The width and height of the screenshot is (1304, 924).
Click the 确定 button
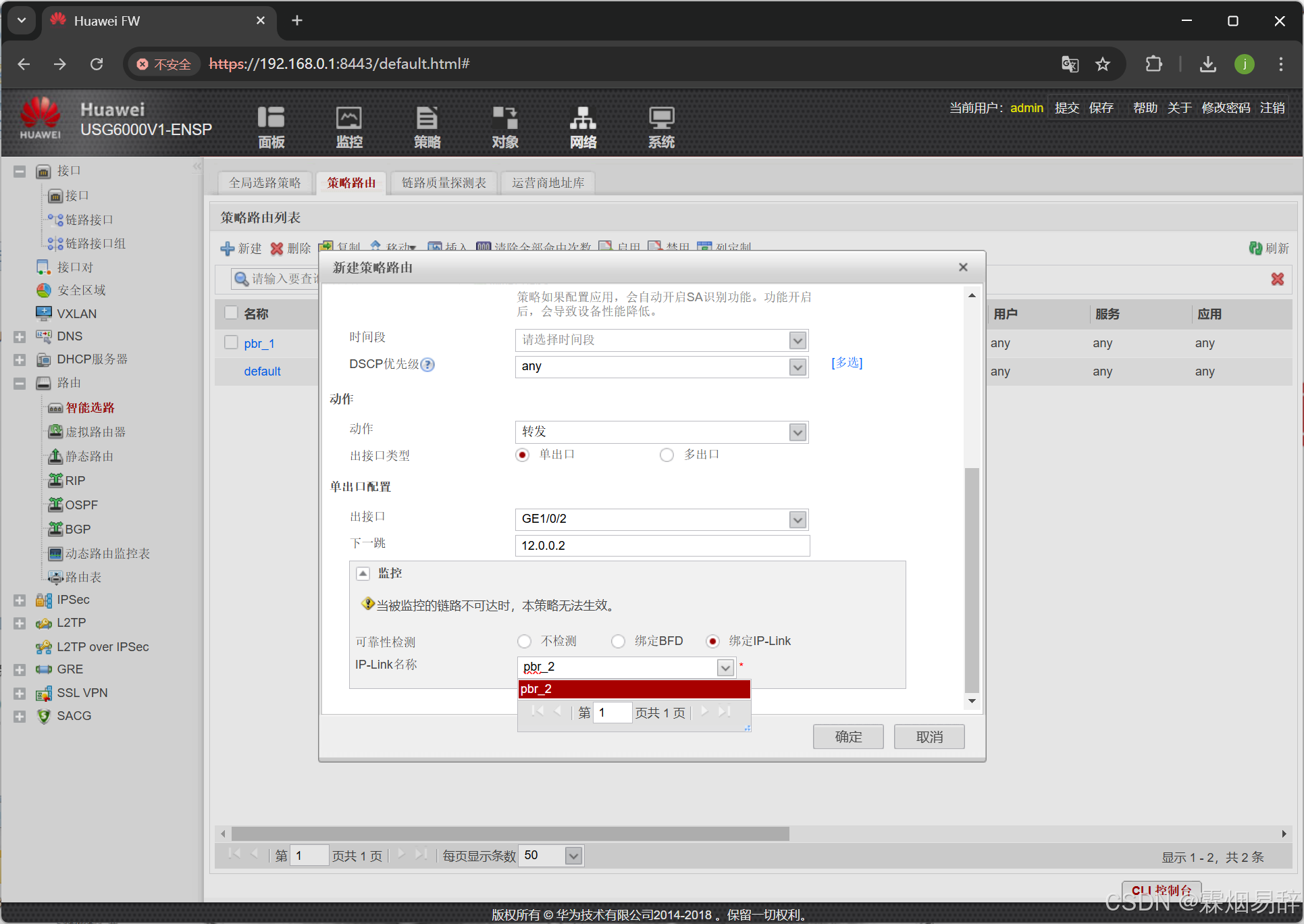coord(847,737)
